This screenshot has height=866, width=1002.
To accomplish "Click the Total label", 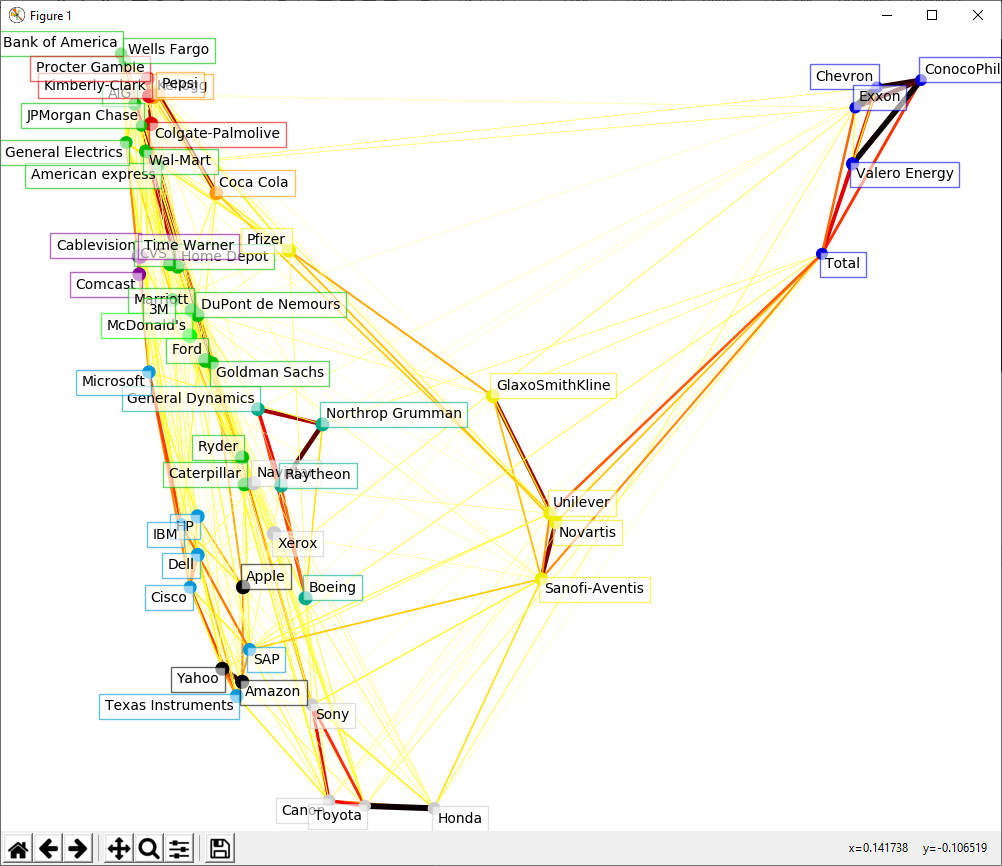I will [x=843, y=264].
